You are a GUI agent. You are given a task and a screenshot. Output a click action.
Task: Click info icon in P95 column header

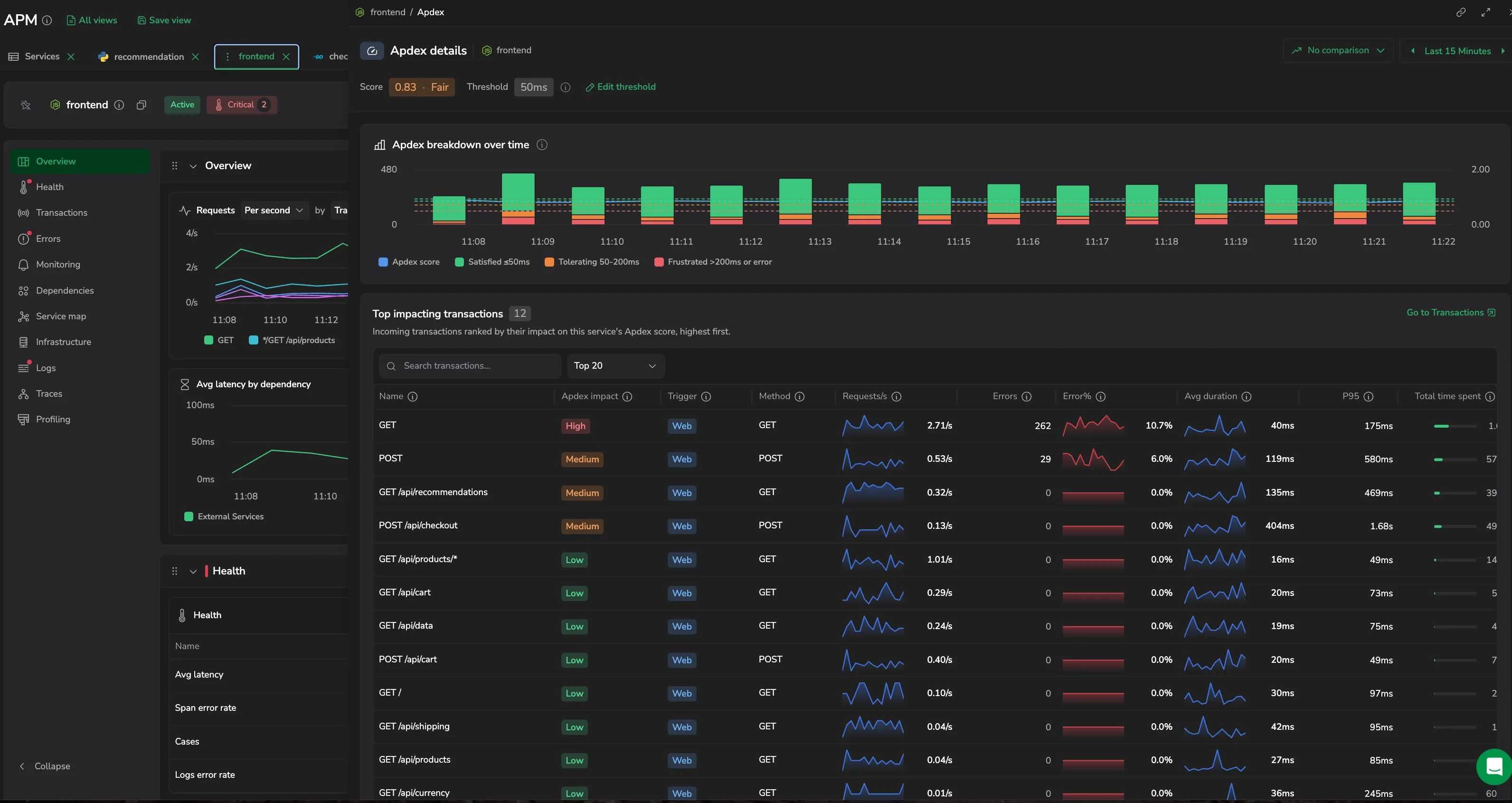click(1368, 396)
